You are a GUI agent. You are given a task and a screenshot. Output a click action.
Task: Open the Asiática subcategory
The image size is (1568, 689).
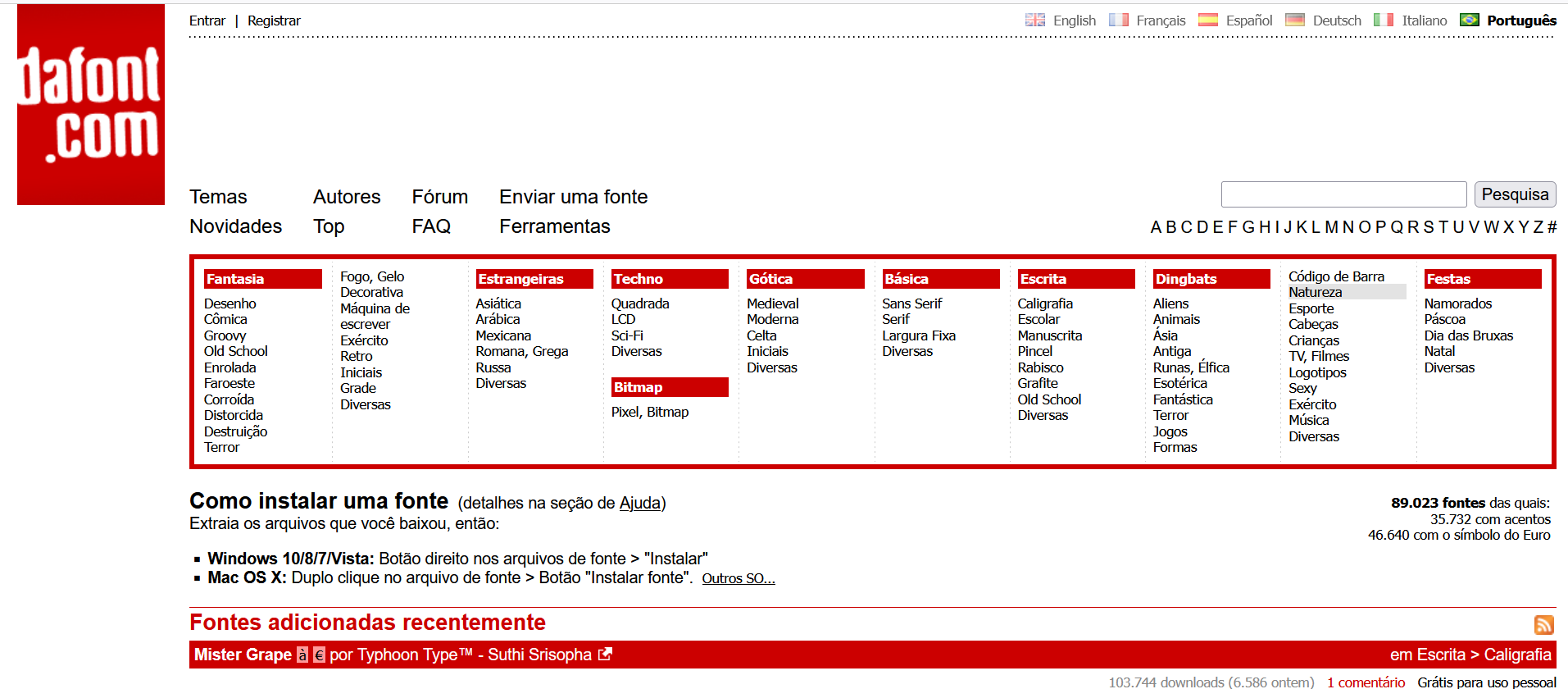coord(498,303)
